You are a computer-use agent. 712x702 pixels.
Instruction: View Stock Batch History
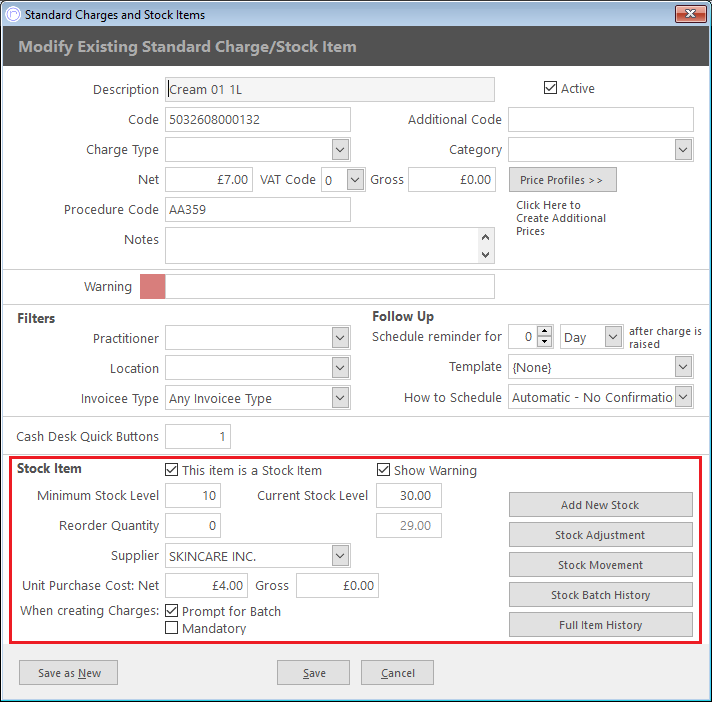point(600,594)
